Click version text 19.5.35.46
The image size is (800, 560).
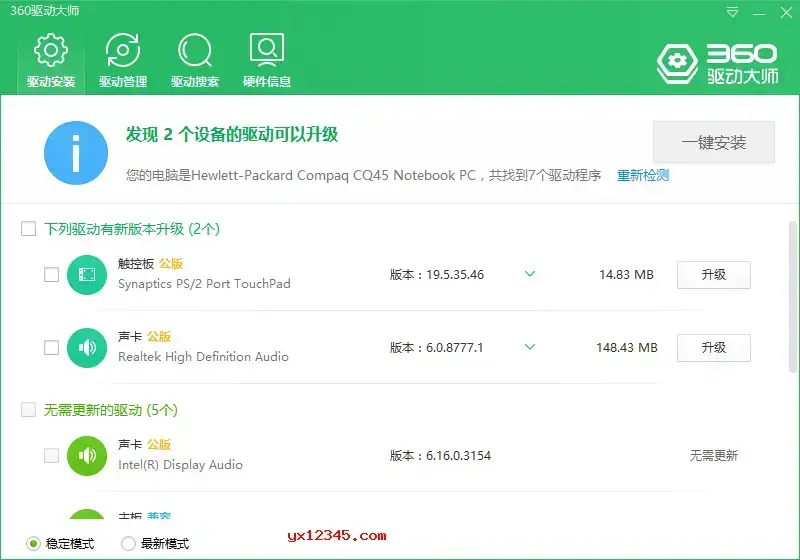[x=455, y=275]
